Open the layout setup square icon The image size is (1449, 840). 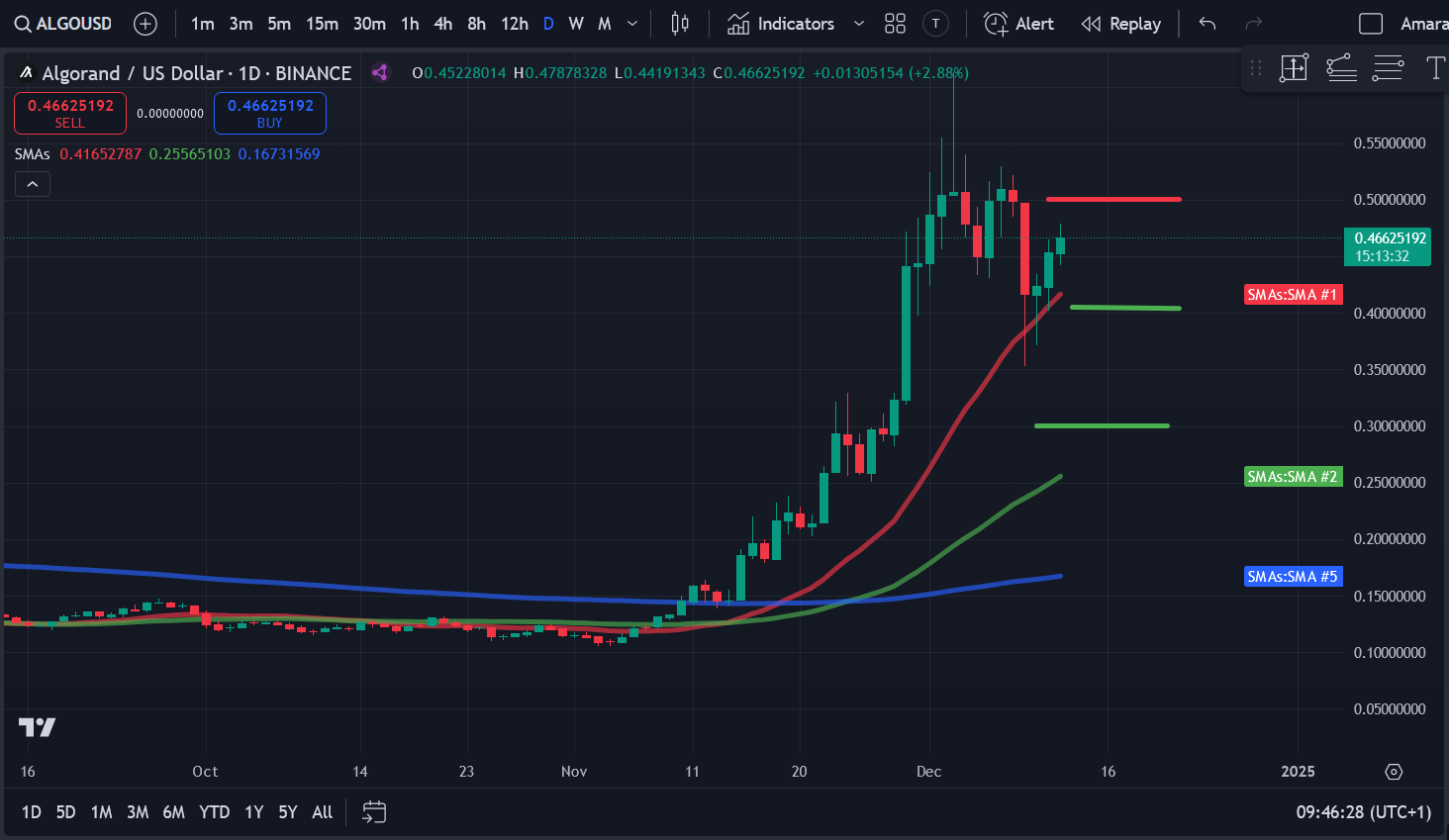1371,24
